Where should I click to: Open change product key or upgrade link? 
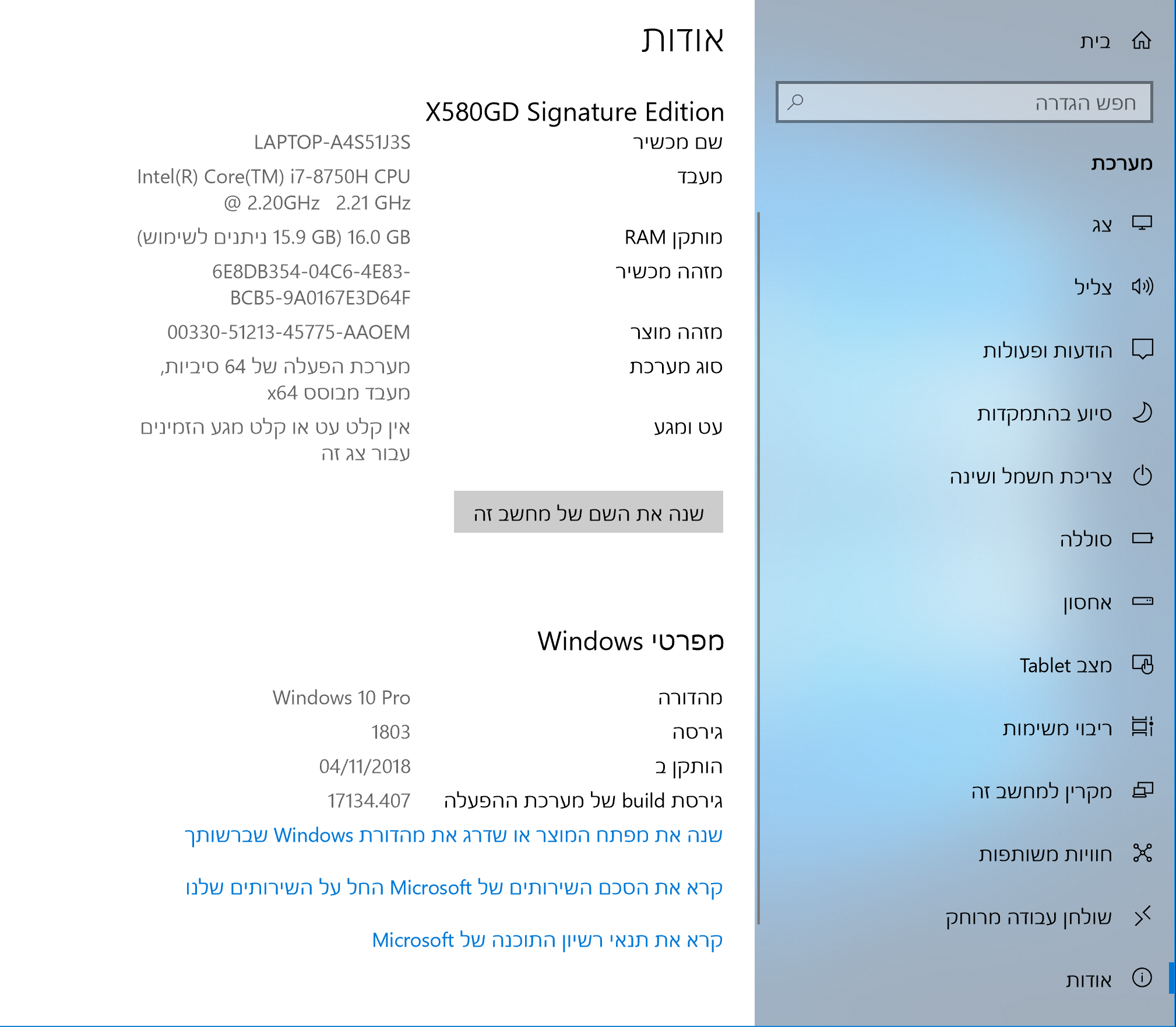(453, 835)
